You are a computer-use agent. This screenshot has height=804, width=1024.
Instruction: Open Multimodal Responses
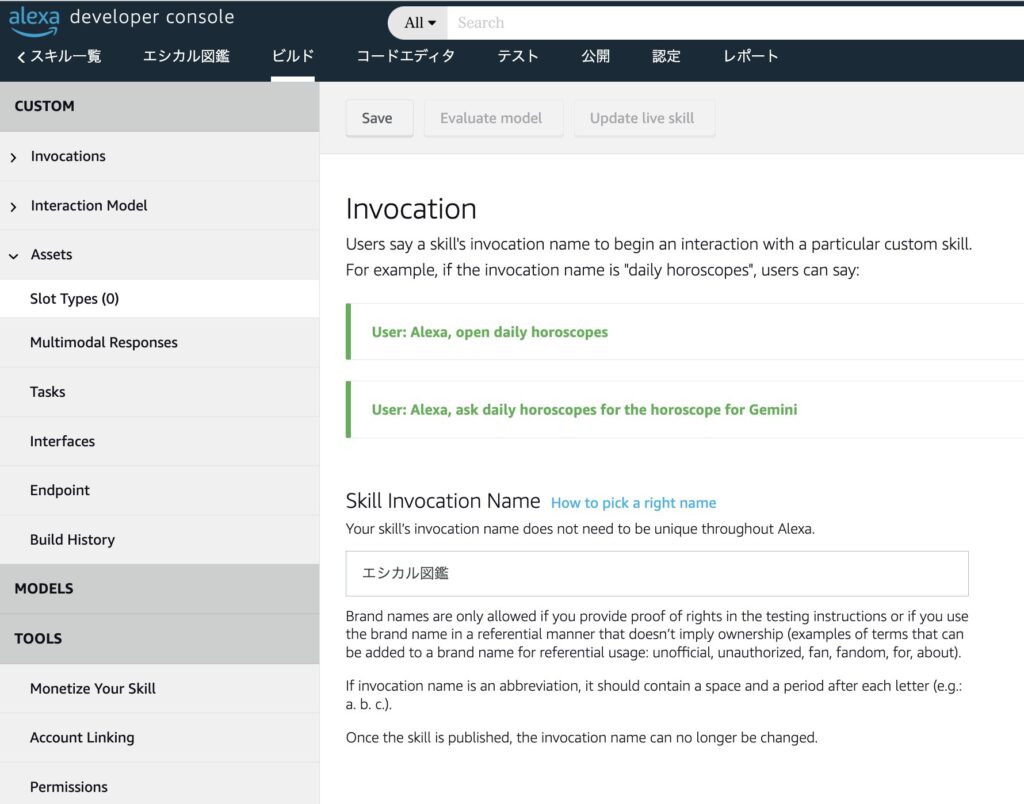[x=103, y=343]
